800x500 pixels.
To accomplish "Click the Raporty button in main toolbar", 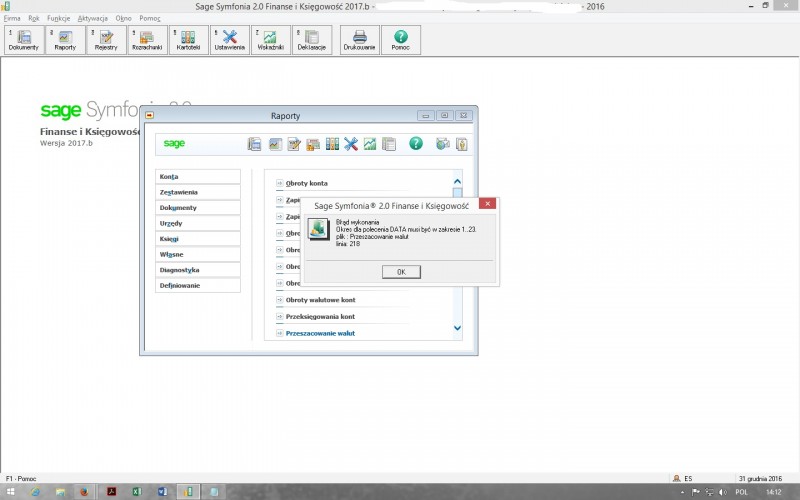I will coord(65,40).
